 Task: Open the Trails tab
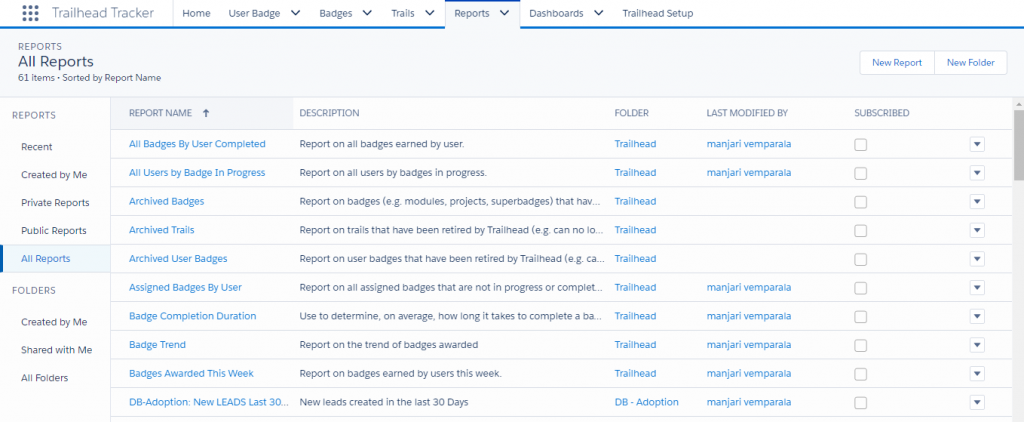(x=403, y=13)
